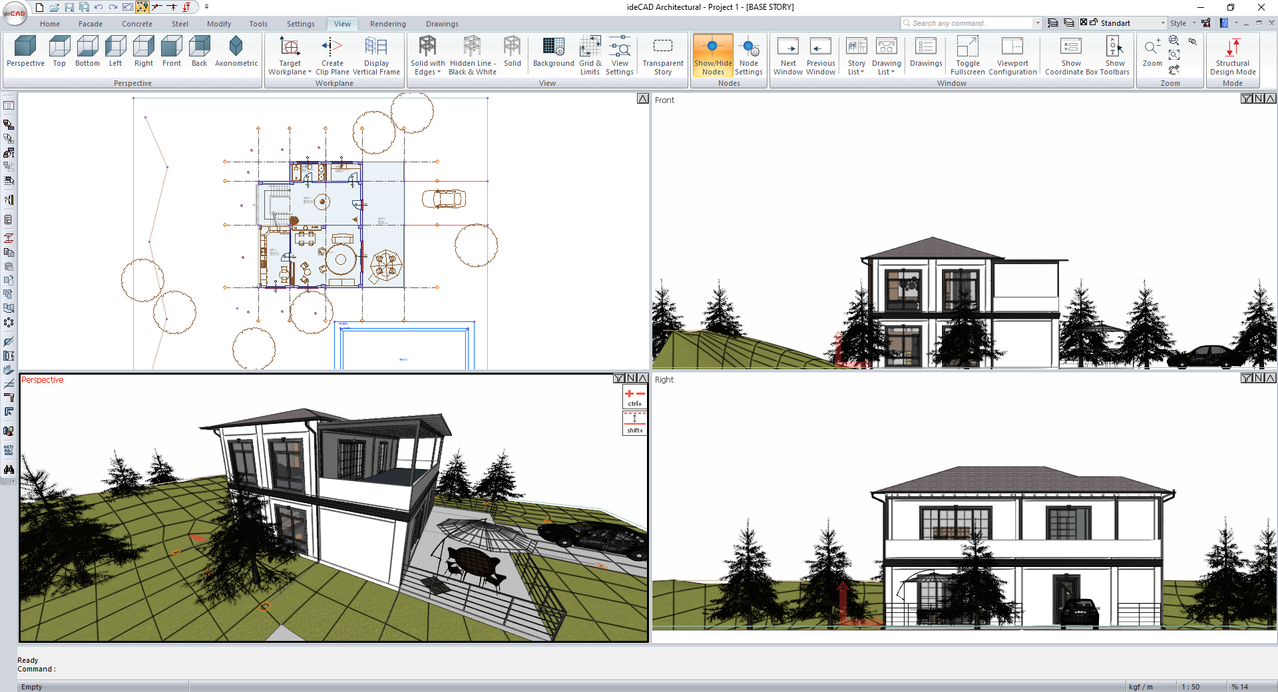Open the Rendering ribbon tab
This screenshot has height=692, width=1278.
coord(387,24)
